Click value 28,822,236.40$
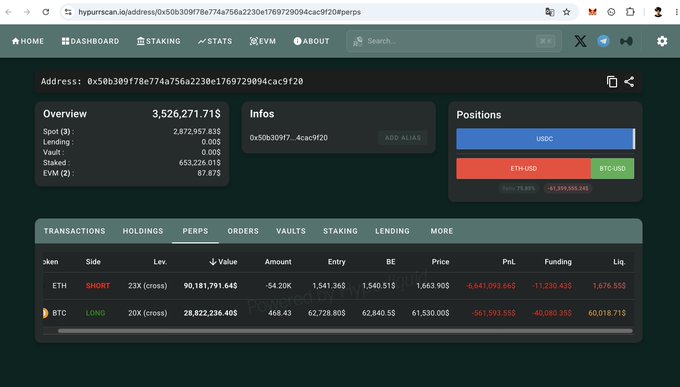Viewport: 680px width, 387px height. (x=210, y=313)
